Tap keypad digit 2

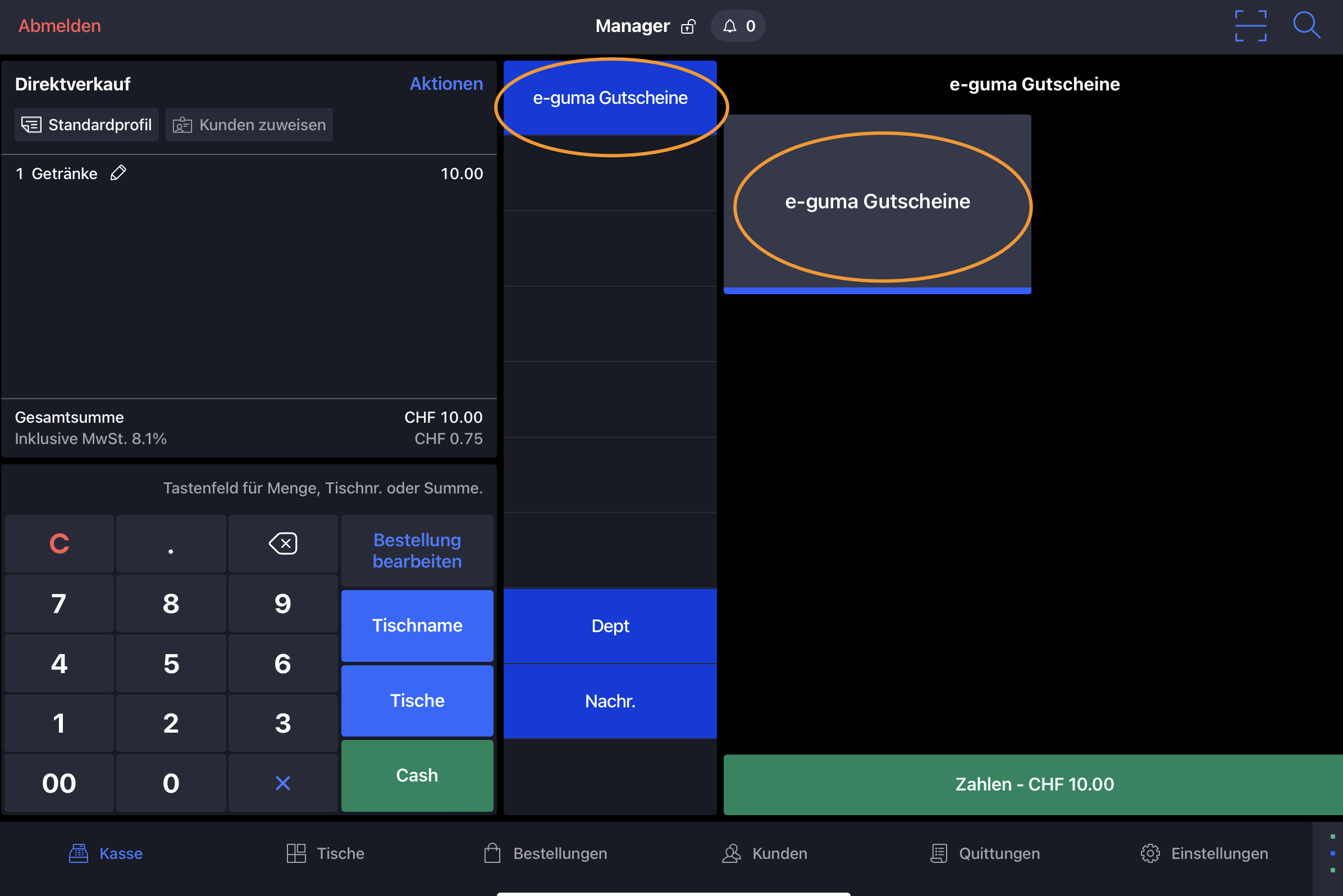pyautogui.click(x=171, y=723)
